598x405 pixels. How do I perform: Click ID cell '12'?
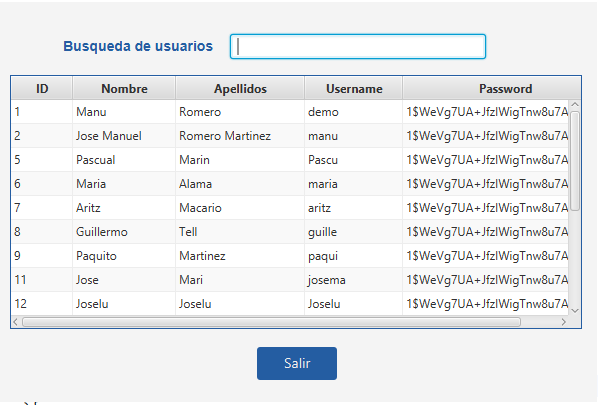point(42,304)
